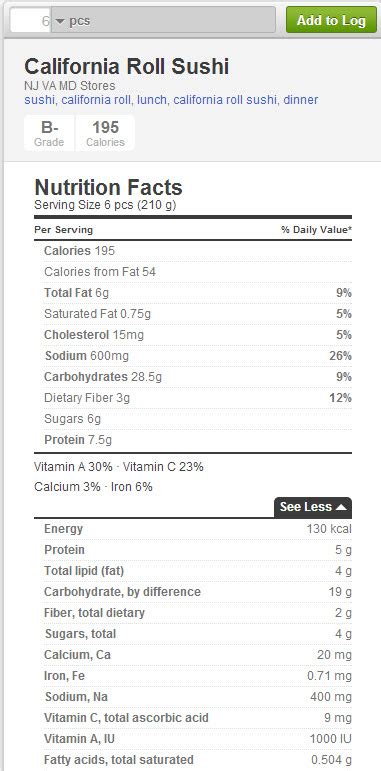Click the California Roll Sushi title
381x771 pixels.
coord(127,66)
